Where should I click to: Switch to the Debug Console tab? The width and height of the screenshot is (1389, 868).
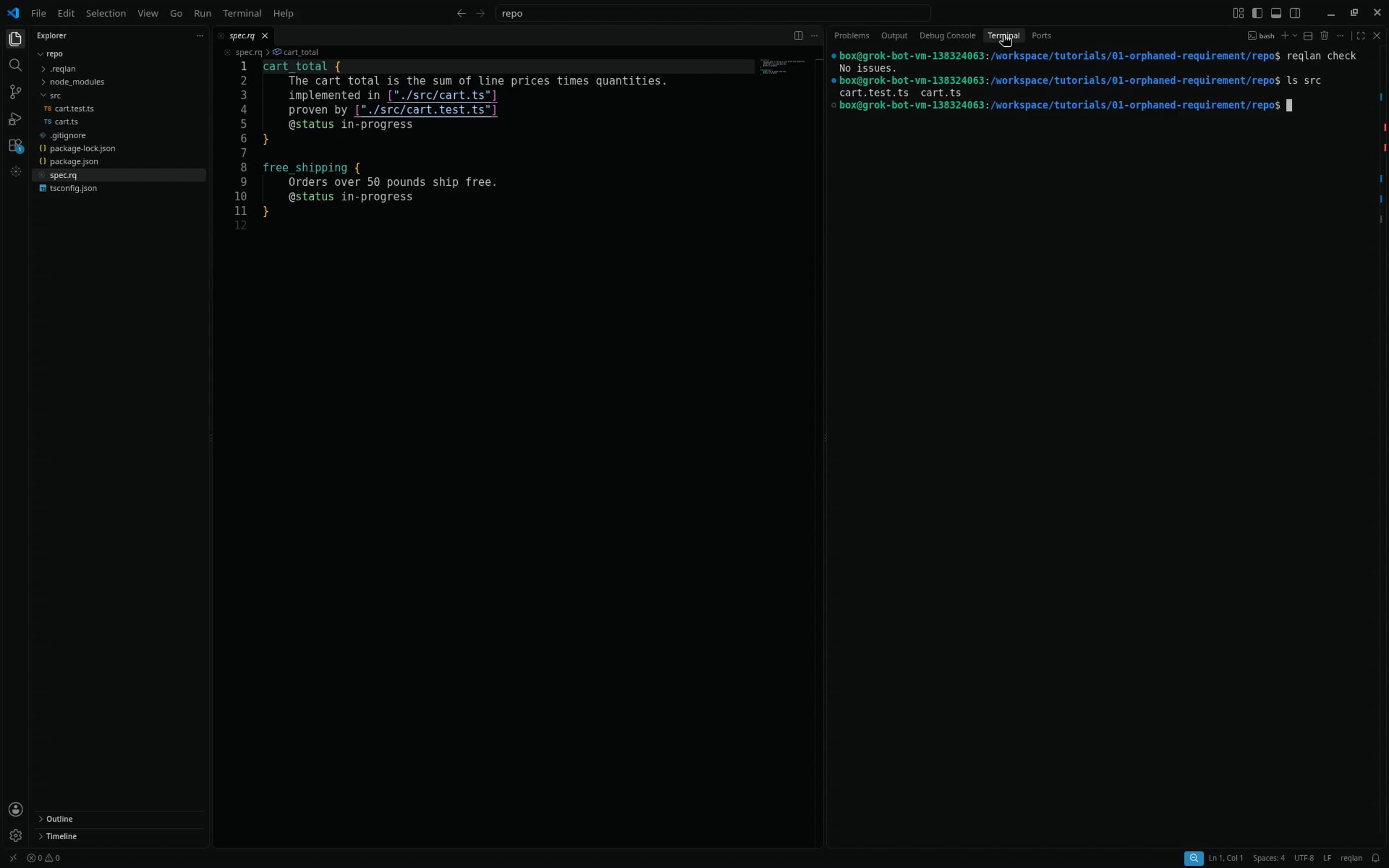(x=947, y=36)
